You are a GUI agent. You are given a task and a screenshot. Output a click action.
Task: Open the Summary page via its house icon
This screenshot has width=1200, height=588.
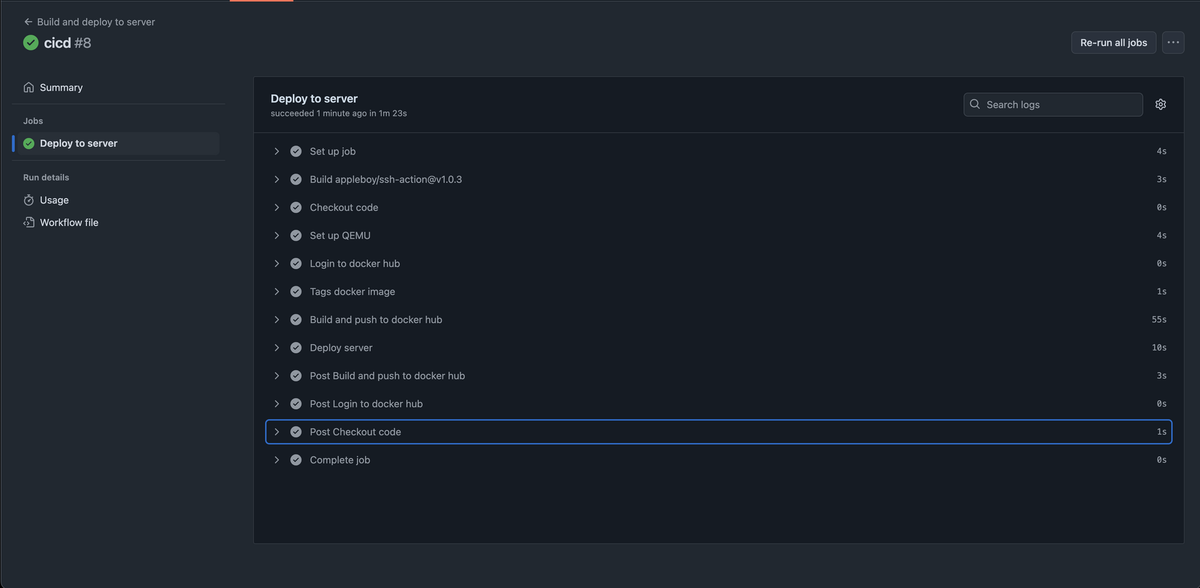coord(28,87)
